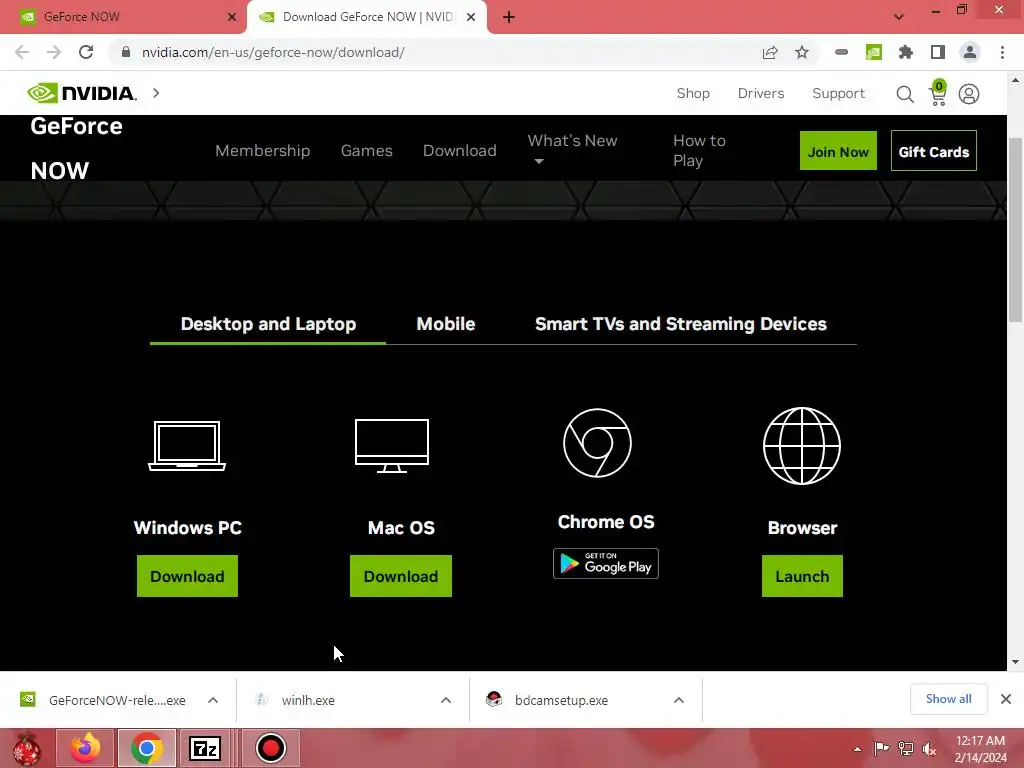Open Smart TVs and Streaming Devices tab
This screenshot has width=1024, height=768.
[680, 324]
